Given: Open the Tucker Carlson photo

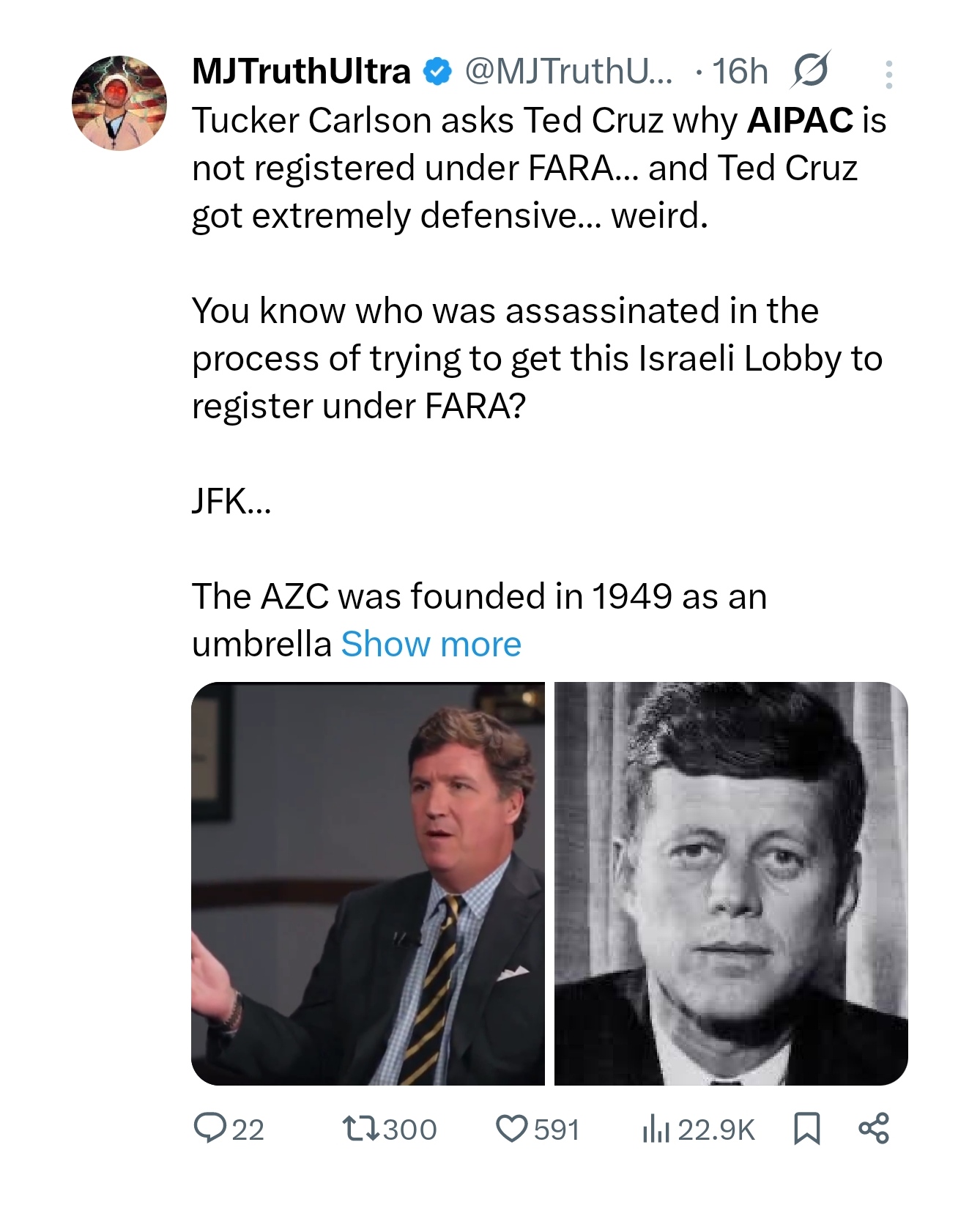Looking at the screenshot, I should coord(368,883).
